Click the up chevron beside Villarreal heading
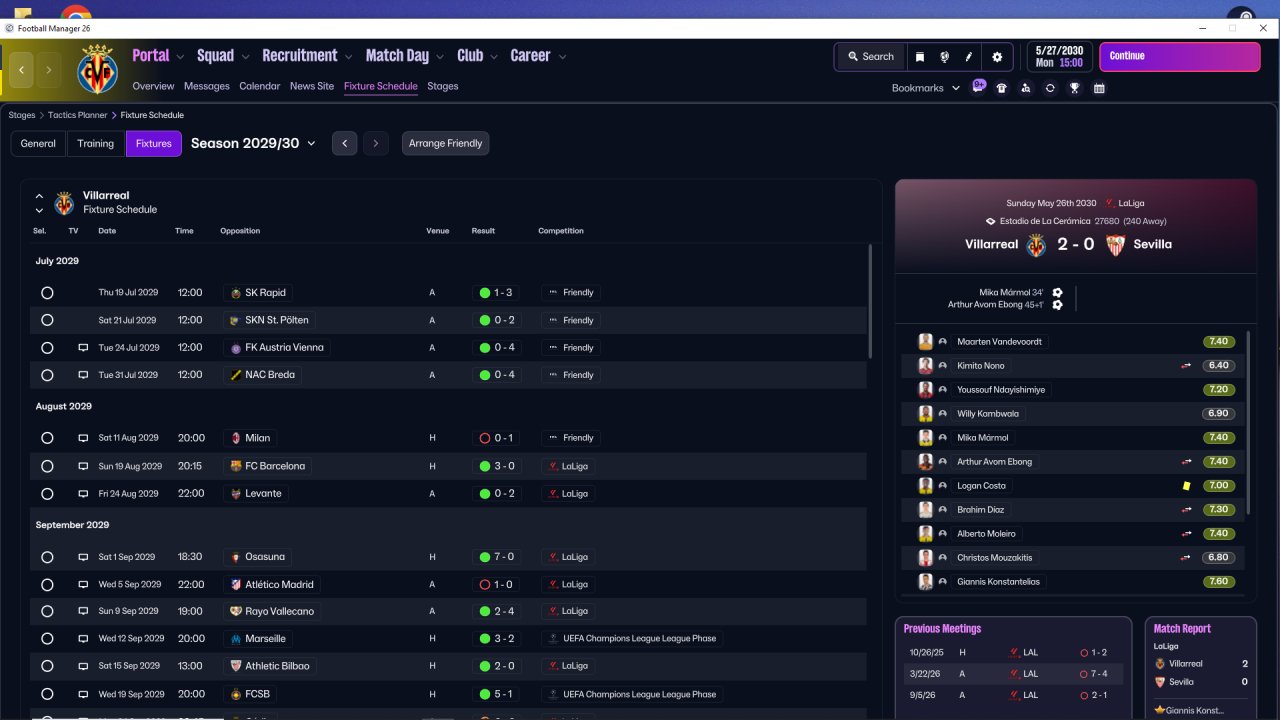Screen dimensions: 1280x720 click(x=39, y=197)
